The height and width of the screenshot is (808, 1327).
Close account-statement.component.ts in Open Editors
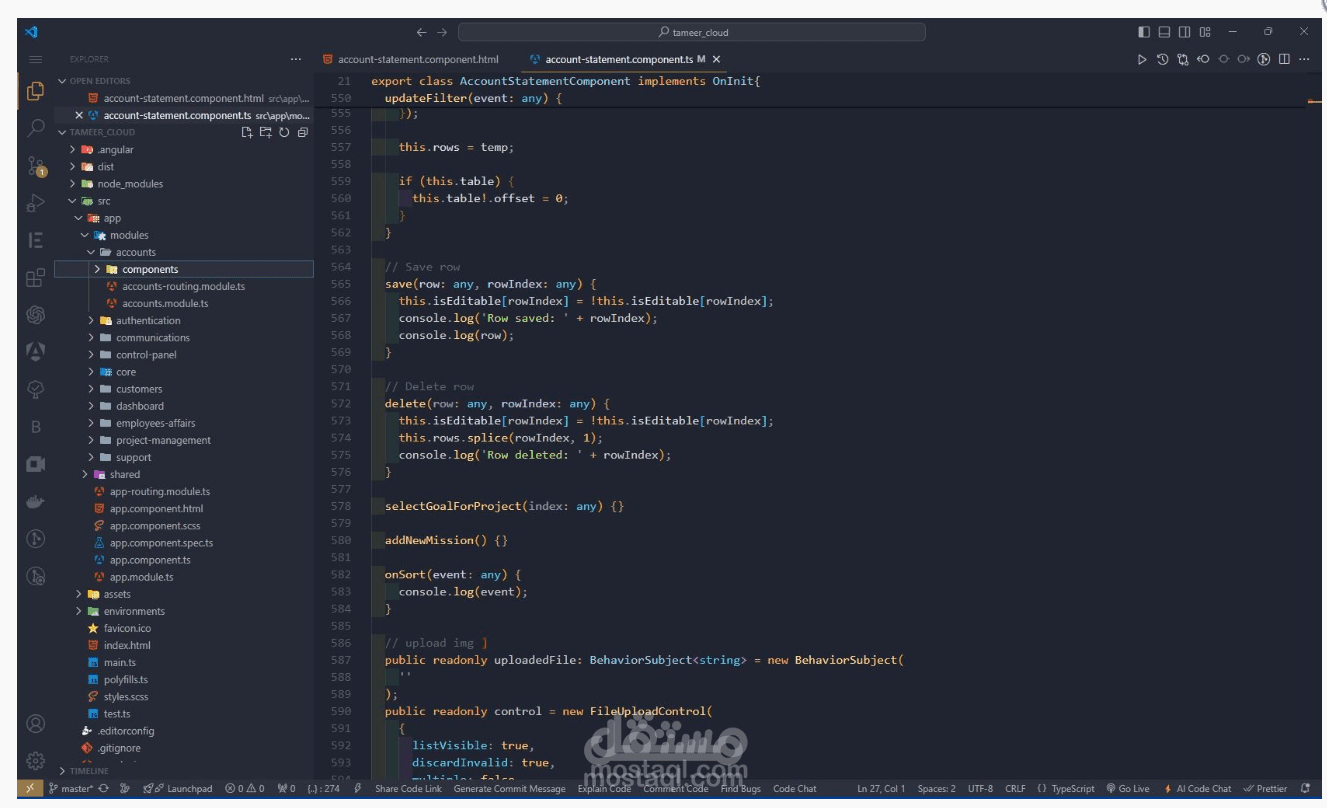(x=79, y=116)
